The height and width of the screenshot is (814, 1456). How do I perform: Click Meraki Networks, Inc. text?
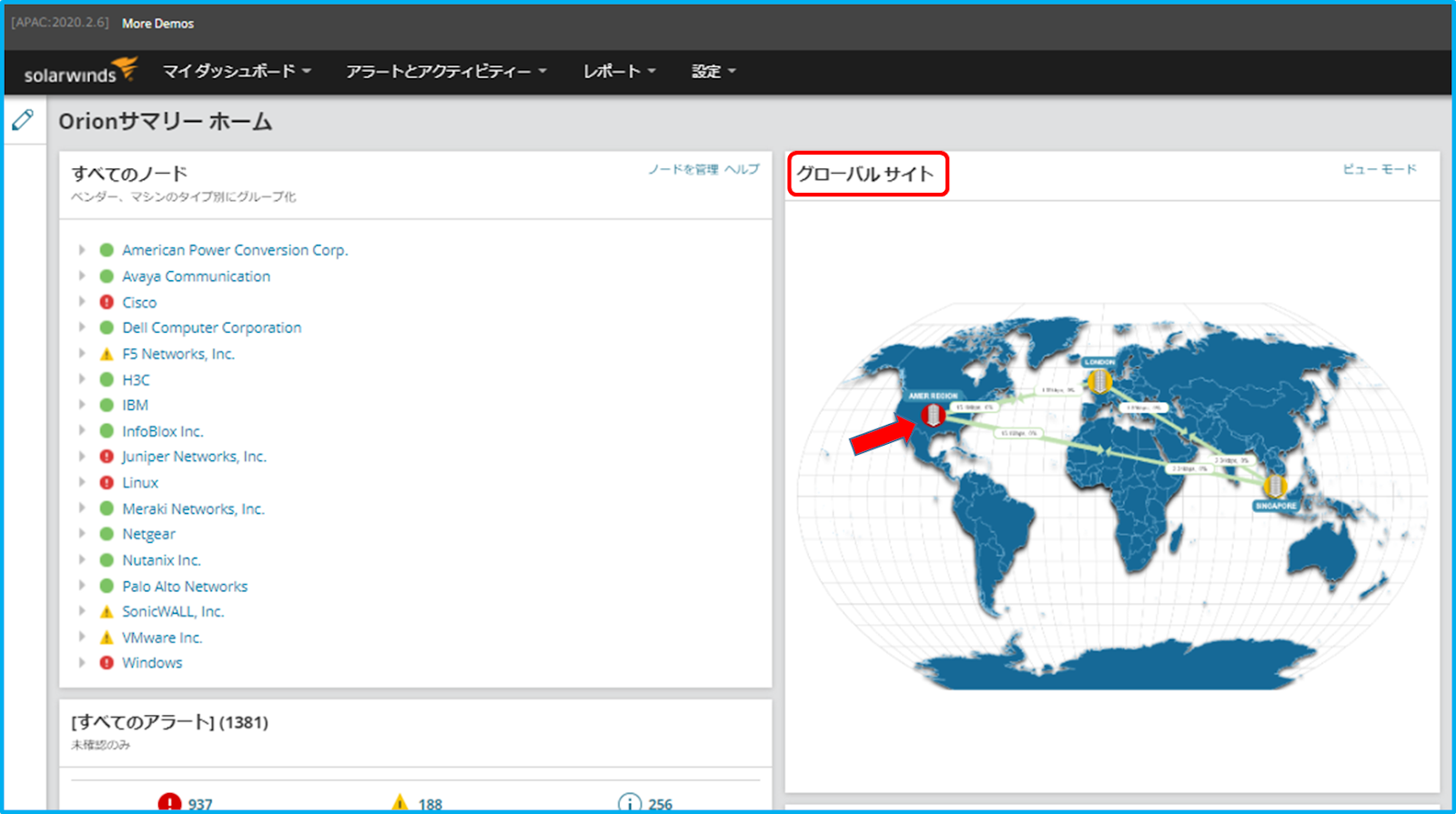coord(193,508)
